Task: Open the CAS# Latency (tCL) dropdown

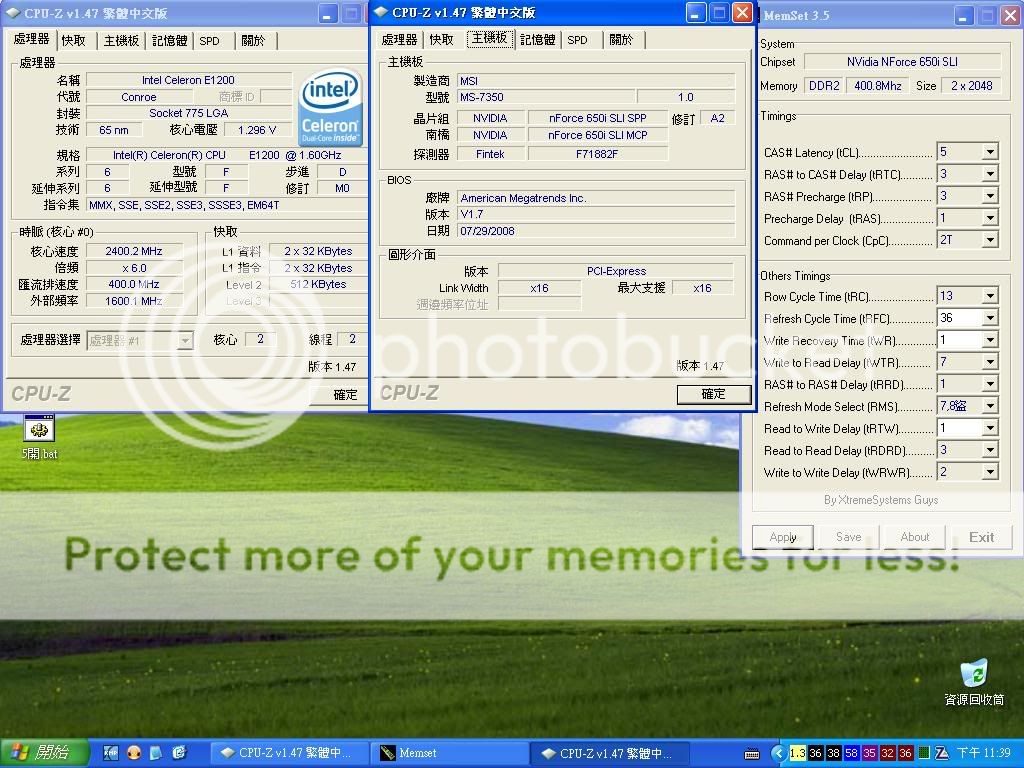Action: (990, 152)
